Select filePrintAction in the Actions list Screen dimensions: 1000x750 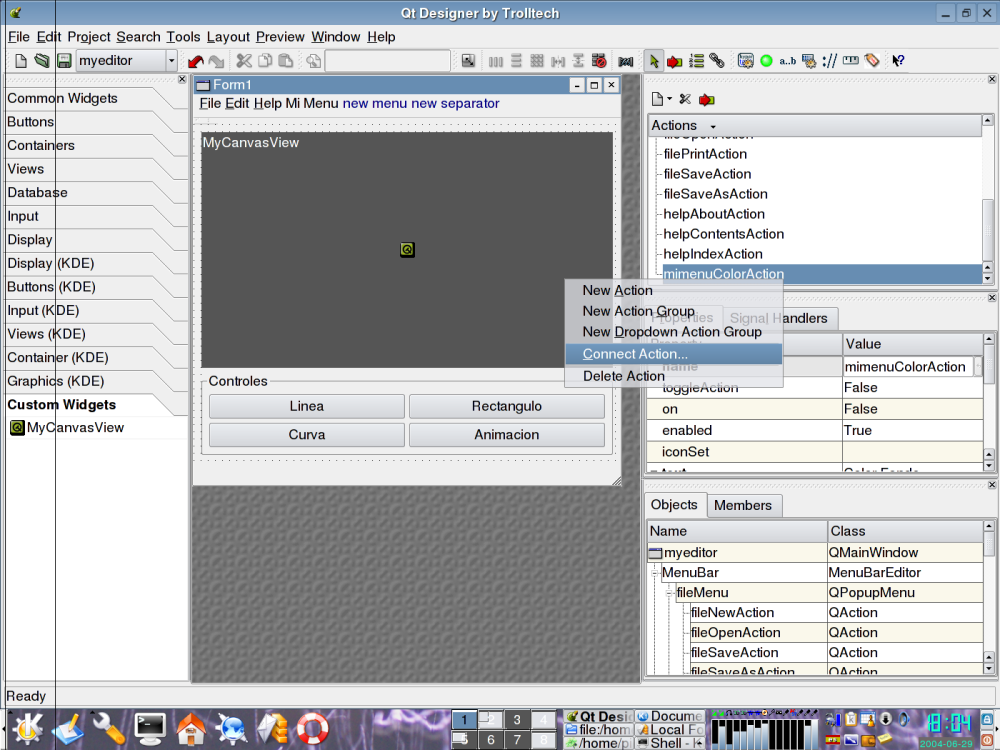click(705, 154)
